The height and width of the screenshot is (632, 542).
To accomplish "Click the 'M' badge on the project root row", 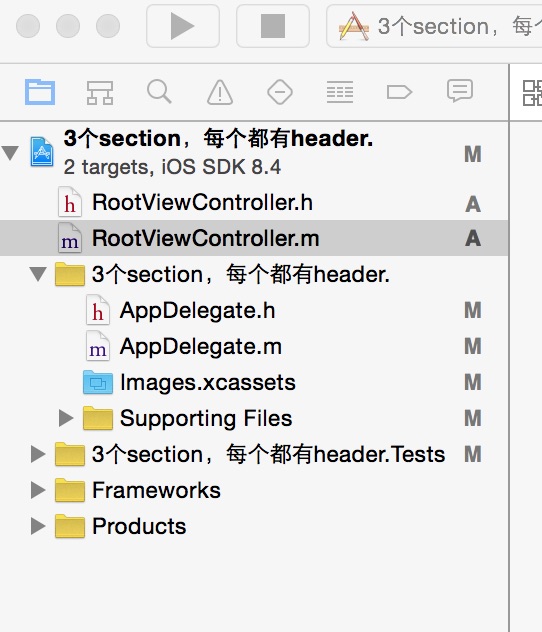I will click(x=473, y=154).
